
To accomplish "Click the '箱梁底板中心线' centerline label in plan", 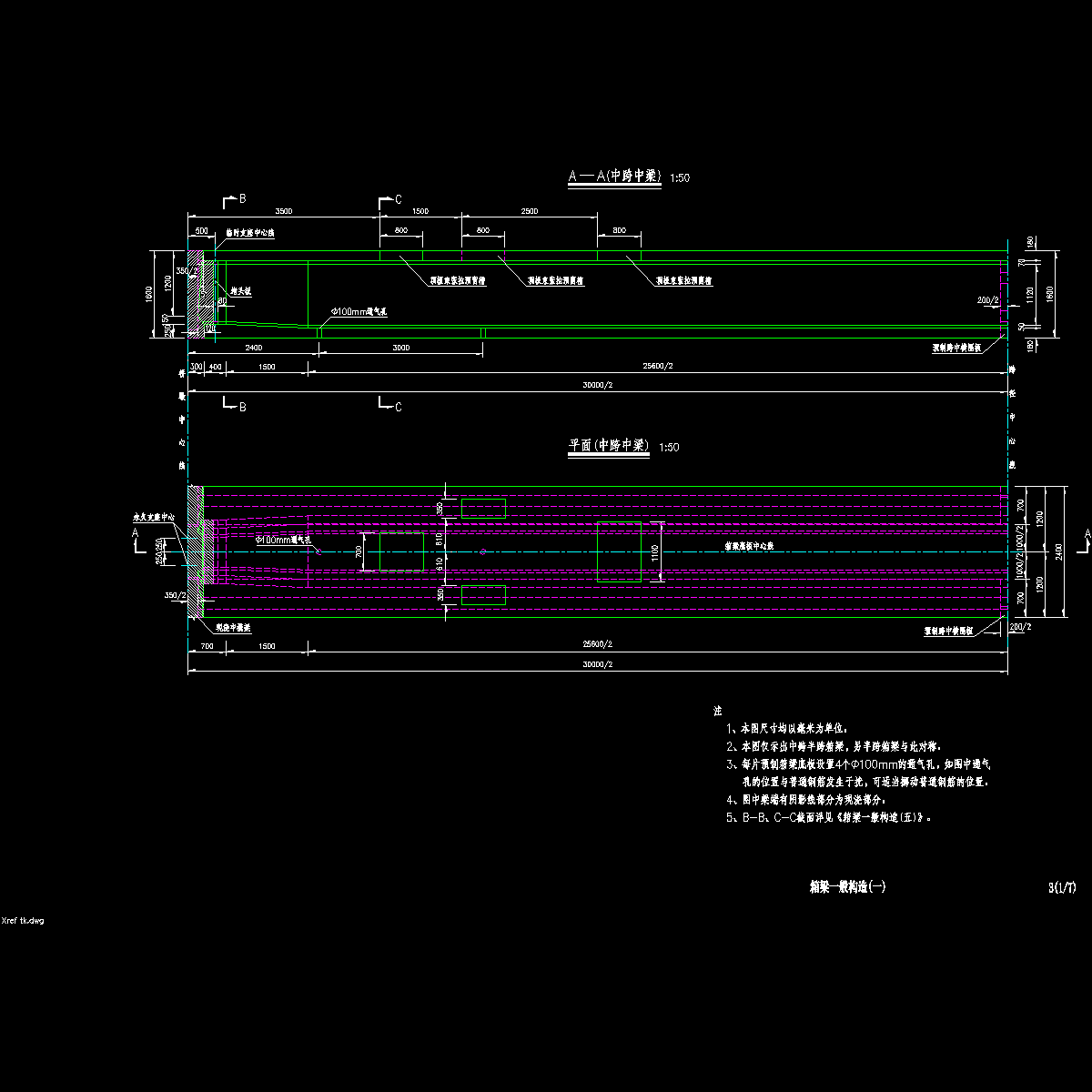I will click(x=749, y=547).
